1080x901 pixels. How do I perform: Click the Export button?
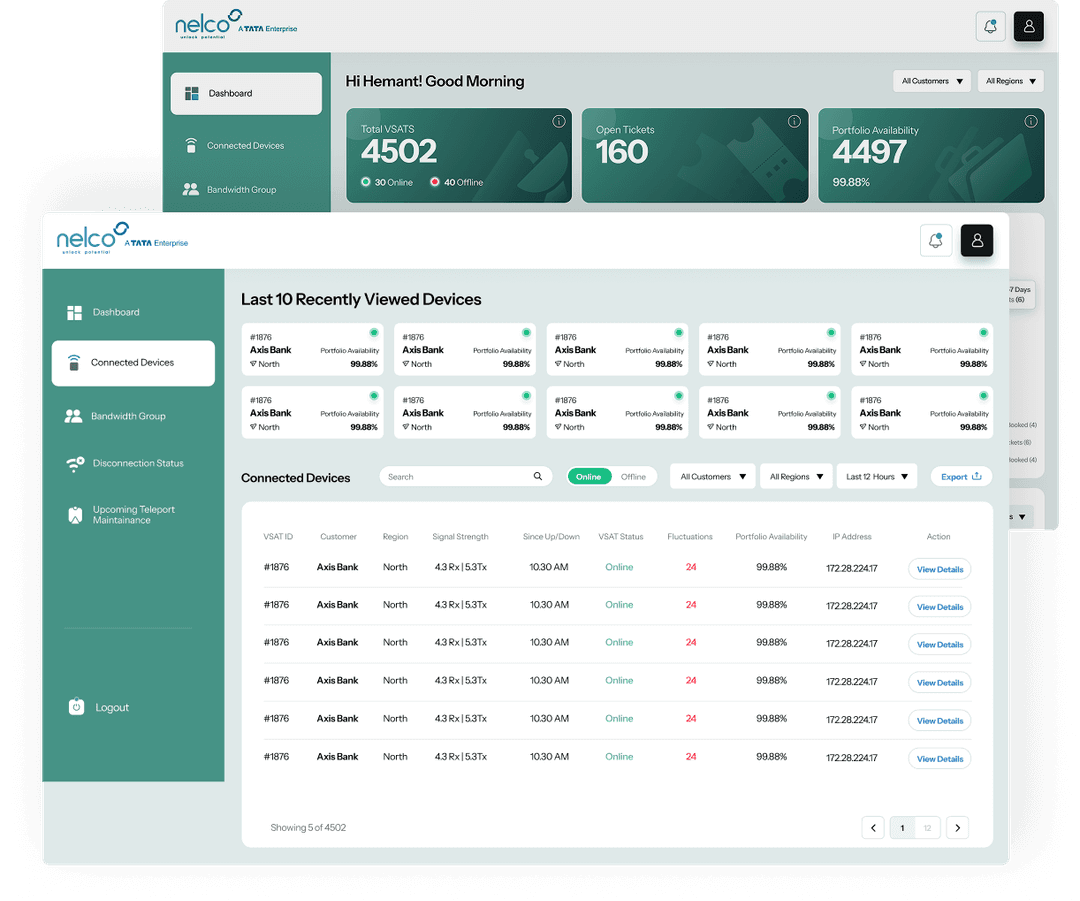[961, 477]
